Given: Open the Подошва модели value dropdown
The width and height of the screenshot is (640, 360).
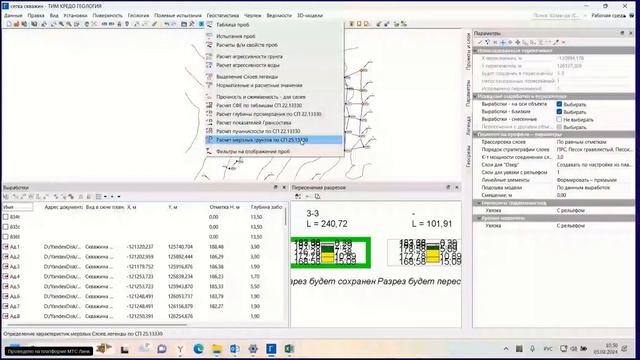Looking at the screenshot, I should tap(594, 188).
